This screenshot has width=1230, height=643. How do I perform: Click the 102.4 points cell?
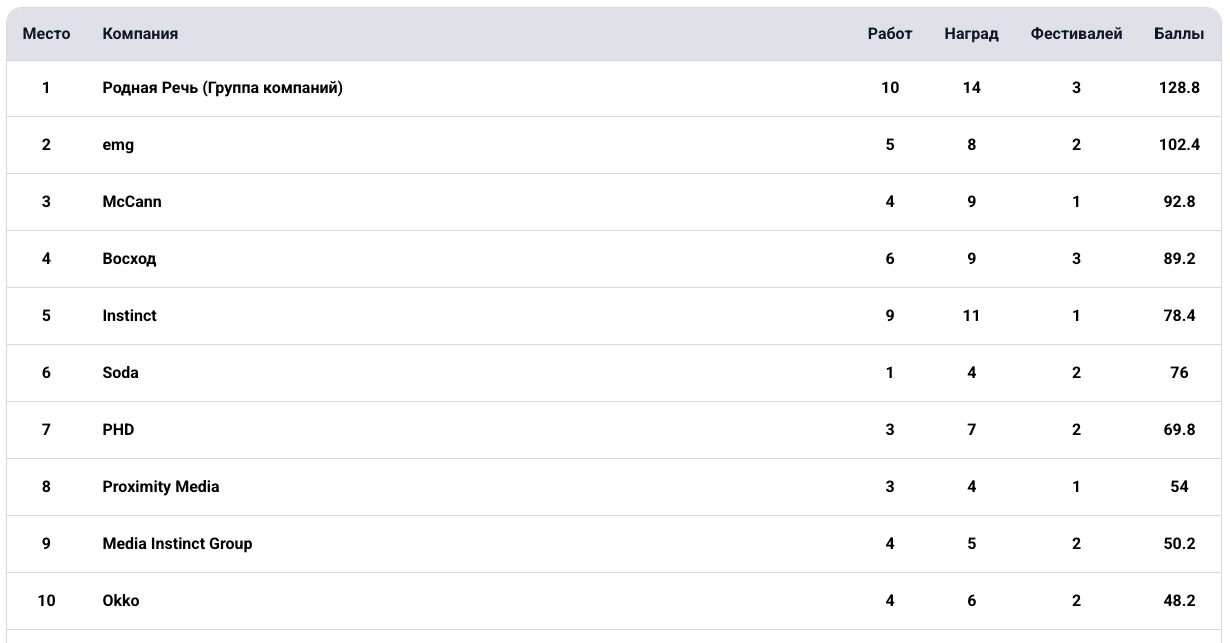pos(1179,145)
